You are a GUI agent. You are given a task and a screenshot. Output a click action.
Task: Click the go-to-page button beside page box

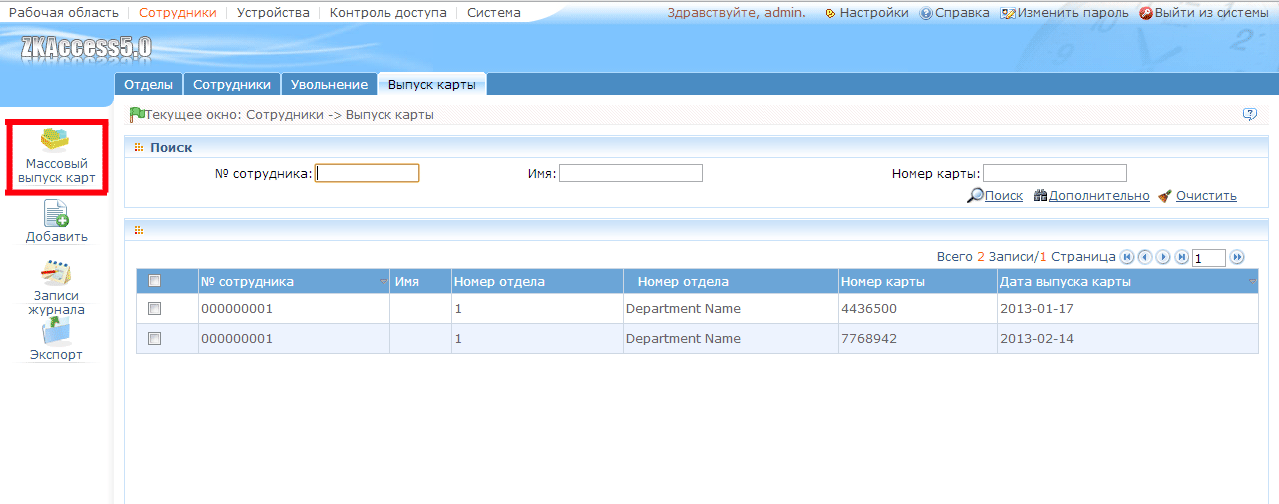click(1237, 257)
